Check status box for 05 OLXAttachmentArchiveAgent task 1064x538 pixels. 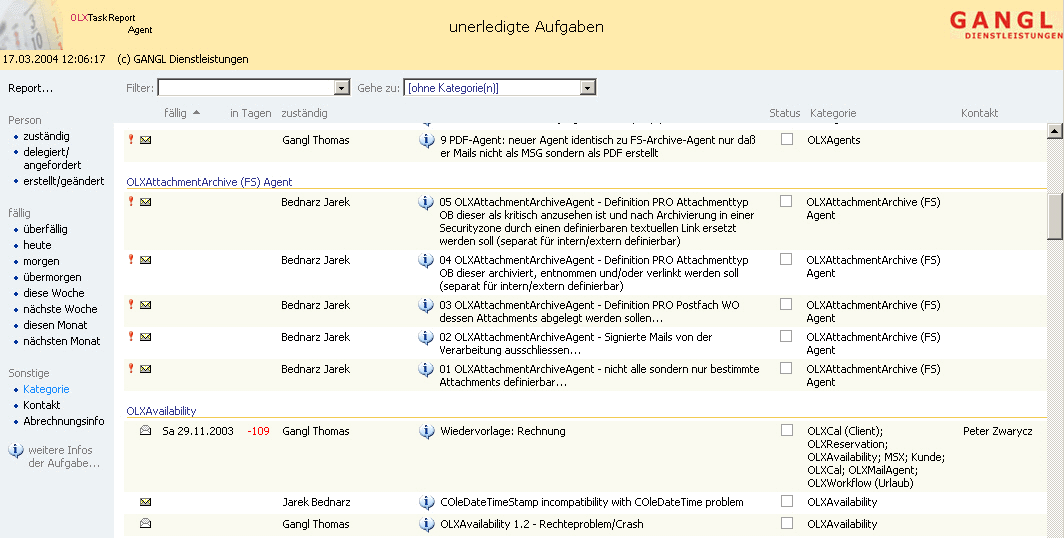point(786,201)
